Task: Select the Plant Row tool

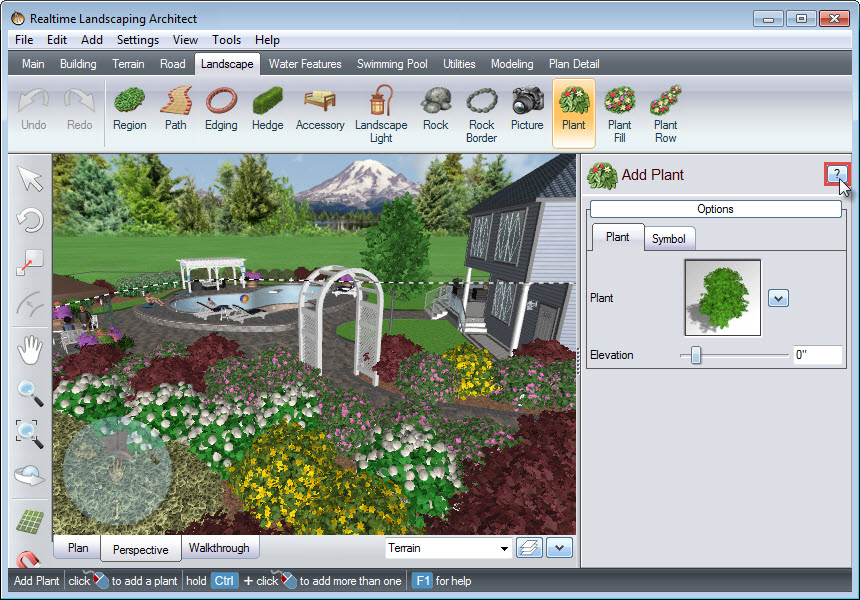Action: click(x=664, y=110)
